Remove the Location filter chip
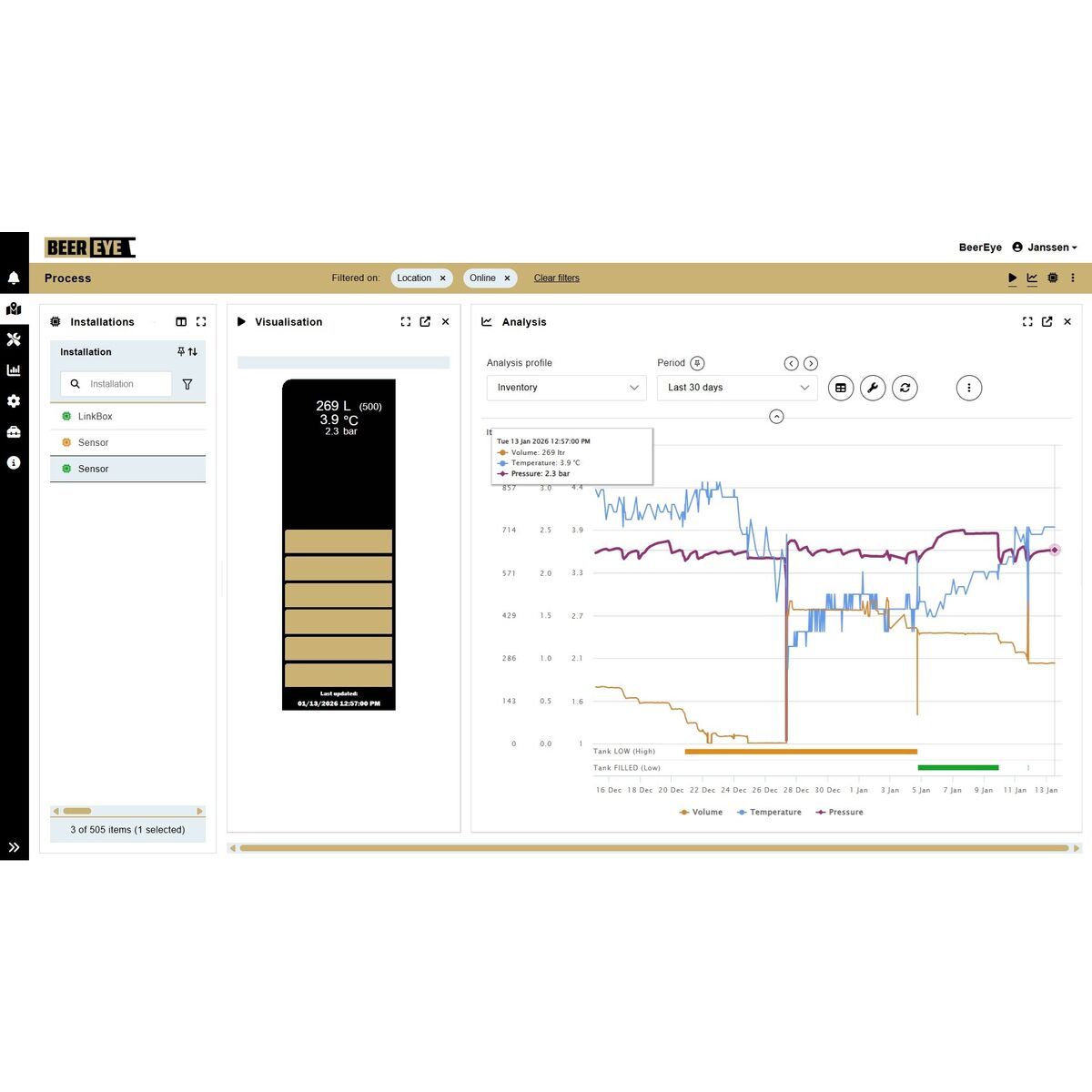The image size is (1092, 1092). [x=443, y=278]
